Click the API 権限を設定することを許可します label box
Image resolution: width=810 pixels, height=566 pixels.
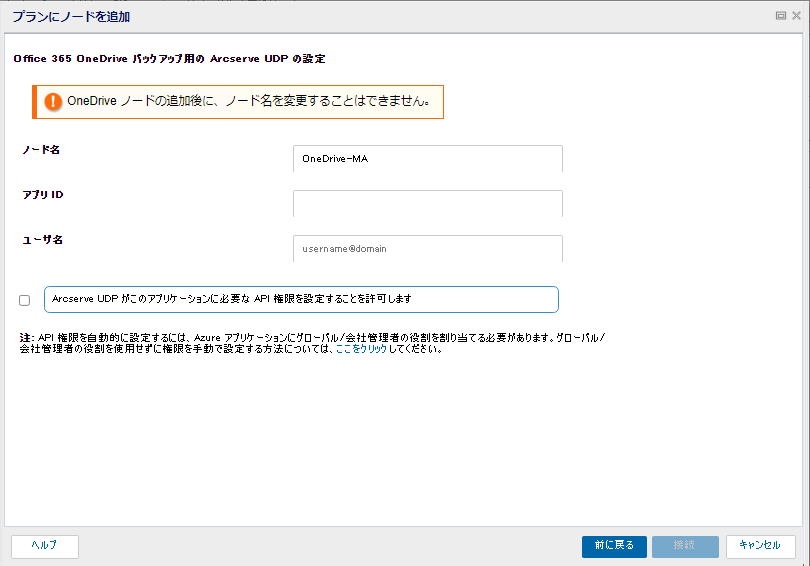click(x=301, y=300)
